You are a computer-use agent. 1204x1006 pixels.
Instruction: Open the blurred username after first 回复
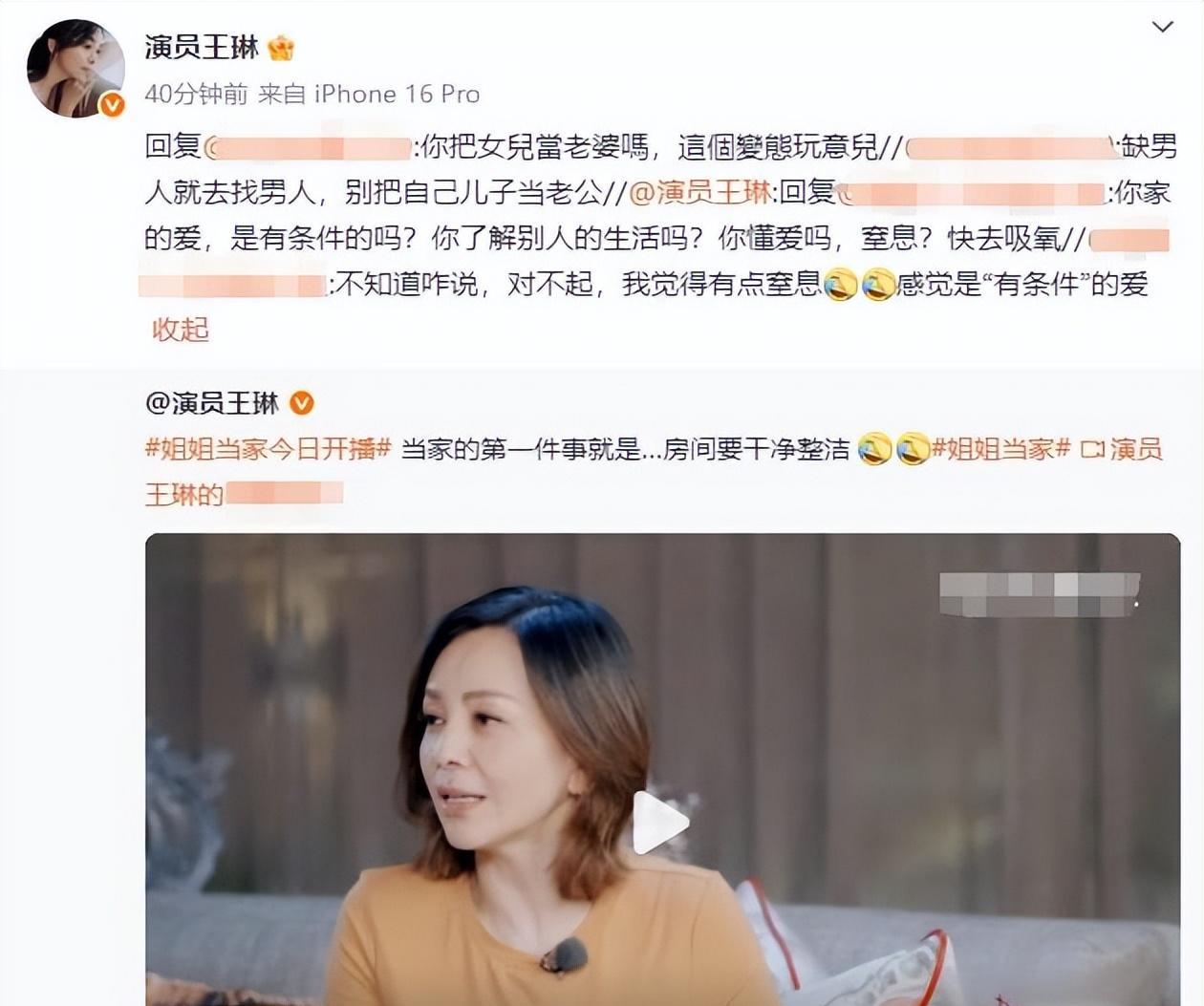pos(308,147)
